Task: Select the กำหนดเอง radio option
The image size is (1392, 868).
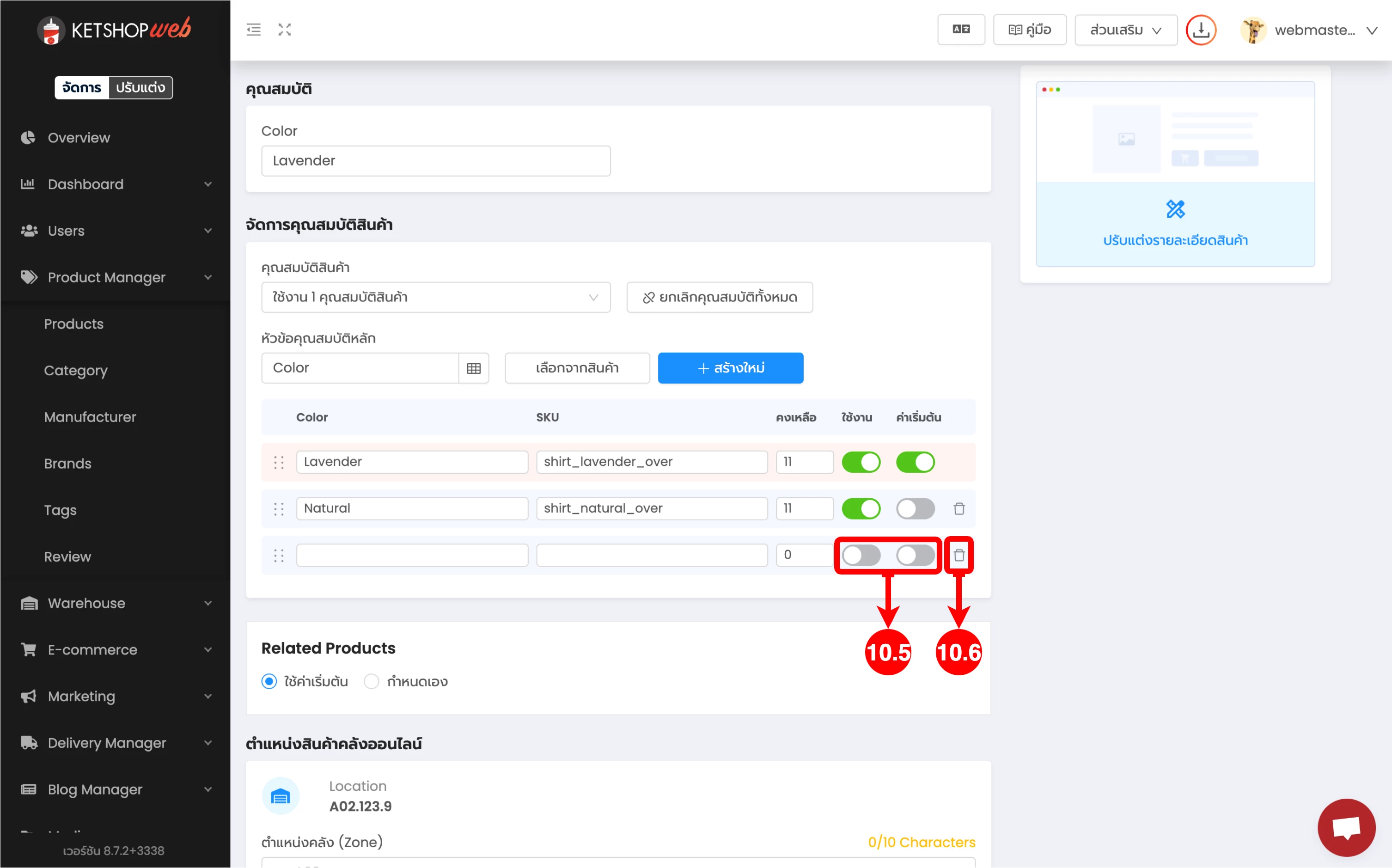Action: [372, 681]
